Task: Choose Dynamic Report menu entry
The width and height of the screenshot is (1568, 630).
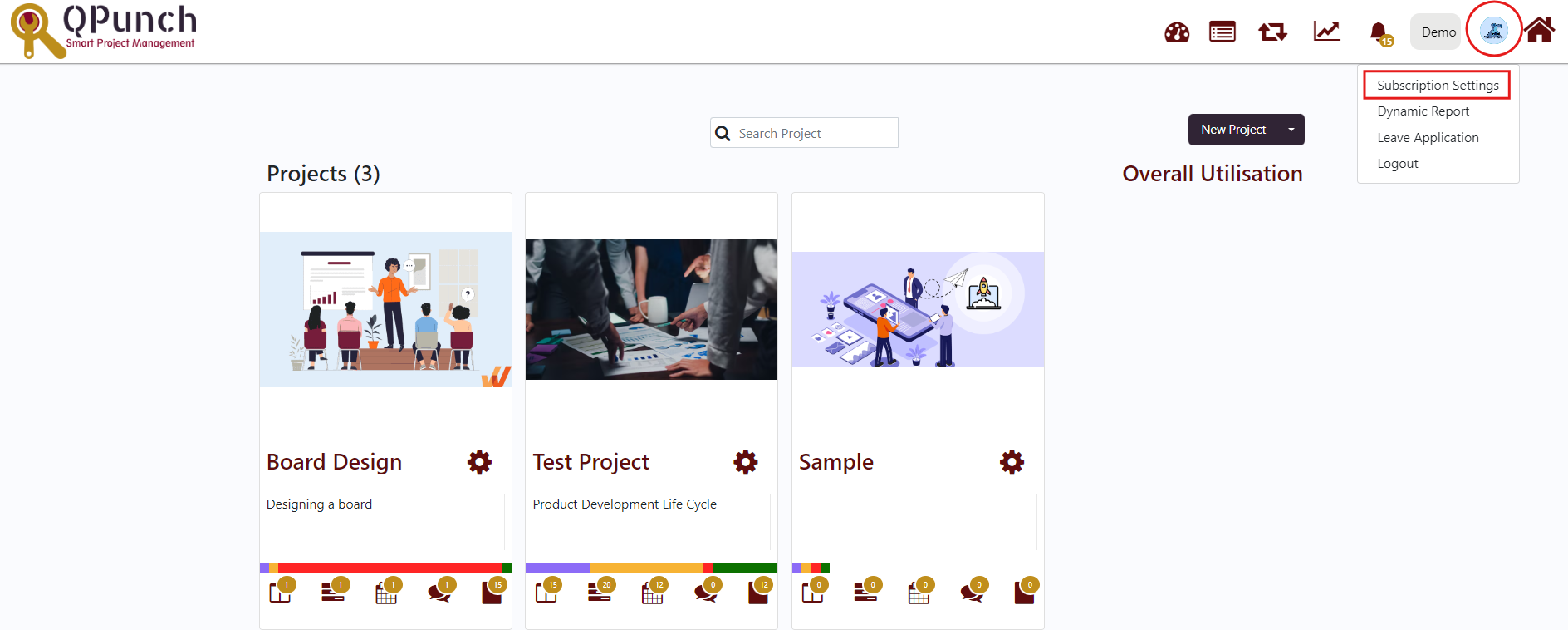Action: tap(1423, 111)
